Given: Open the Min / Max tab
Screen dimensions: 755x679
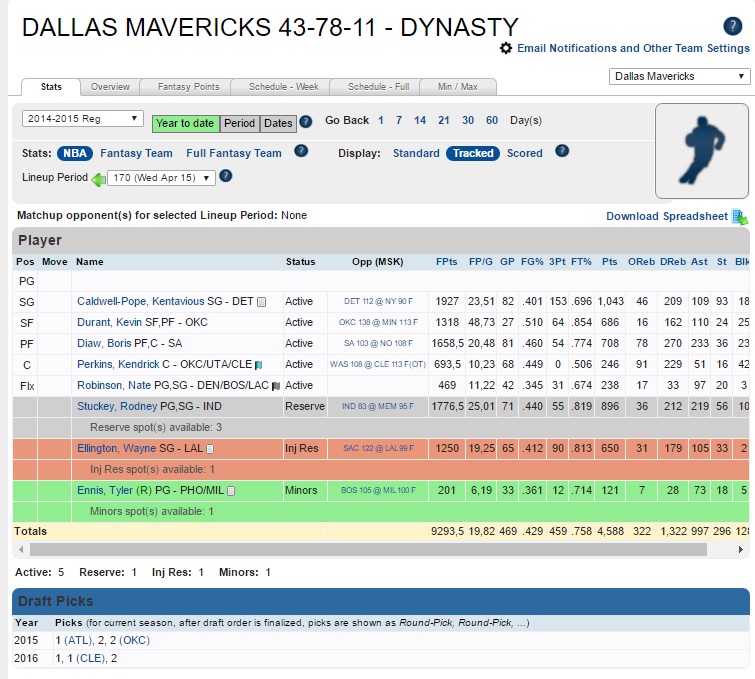Looking at the screenshot, I should (457, 87).
